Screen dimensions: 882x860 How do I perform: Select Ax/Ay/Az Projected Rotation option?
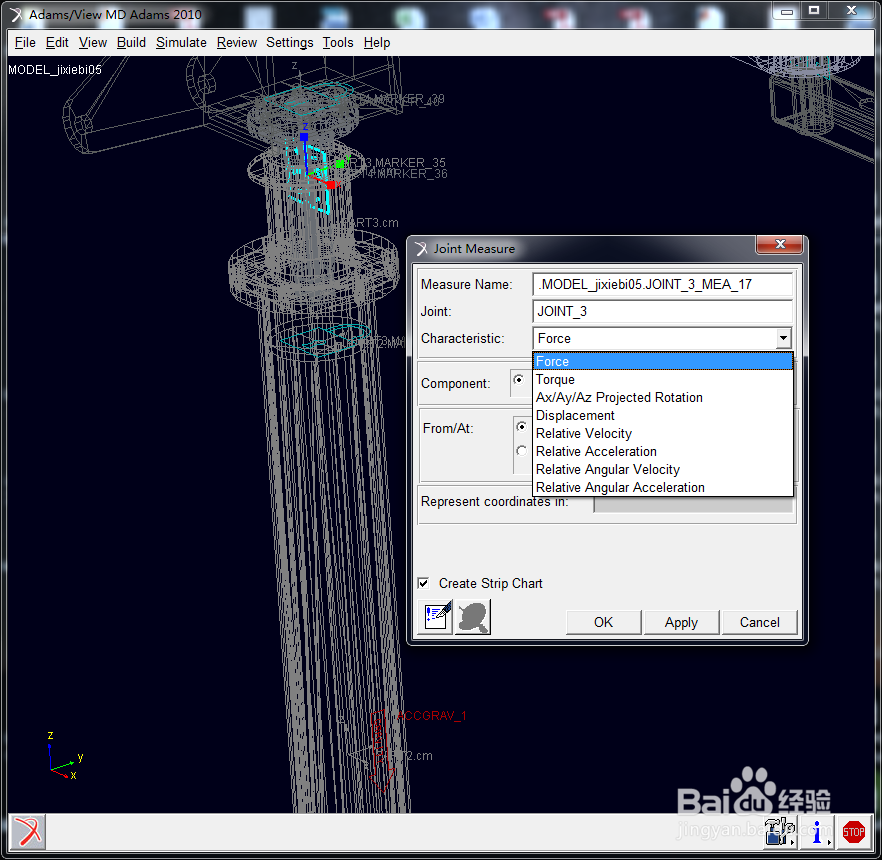click(x=663, y=398)
